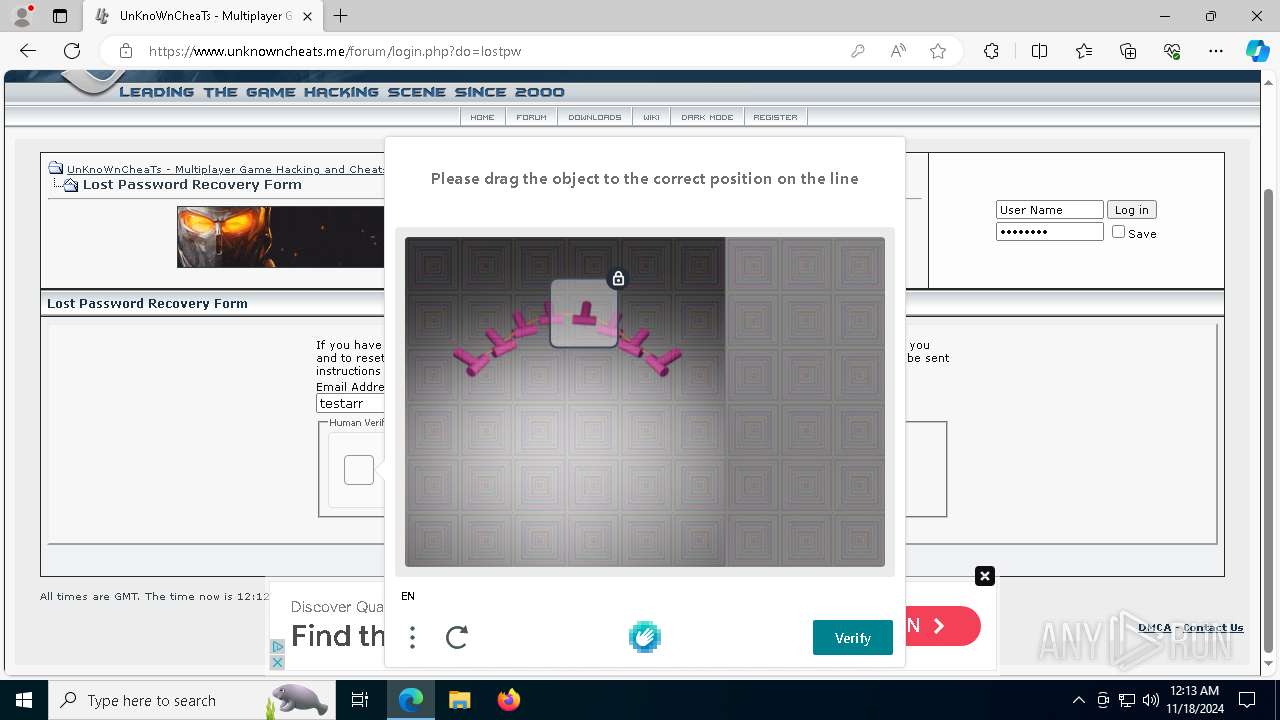Open the Favorites list icon
Screen dimensions: 1280x720
(1084, 51)
